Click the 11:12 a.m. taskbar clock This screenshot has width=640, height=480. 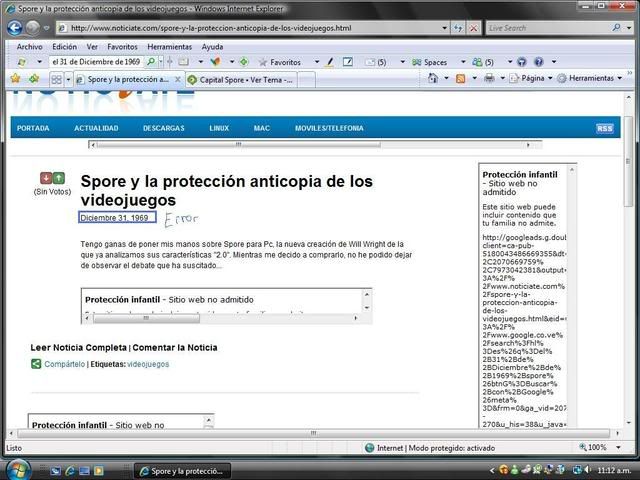(x=613, y=470)
